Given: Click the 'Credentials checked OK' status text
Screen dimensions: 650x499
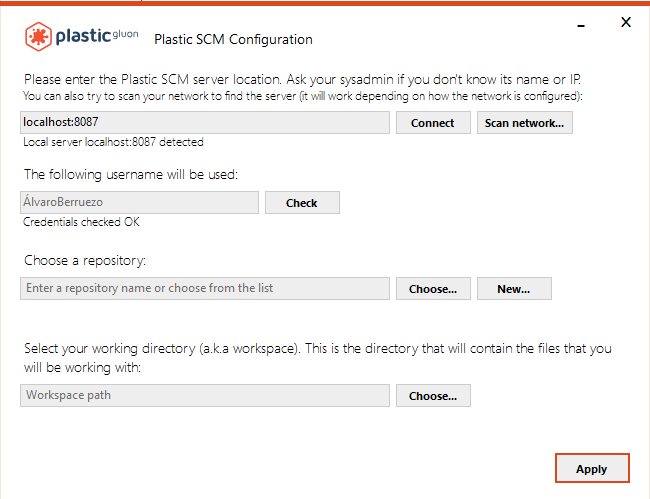Looking at the screenshot, I should click(81, 222).
